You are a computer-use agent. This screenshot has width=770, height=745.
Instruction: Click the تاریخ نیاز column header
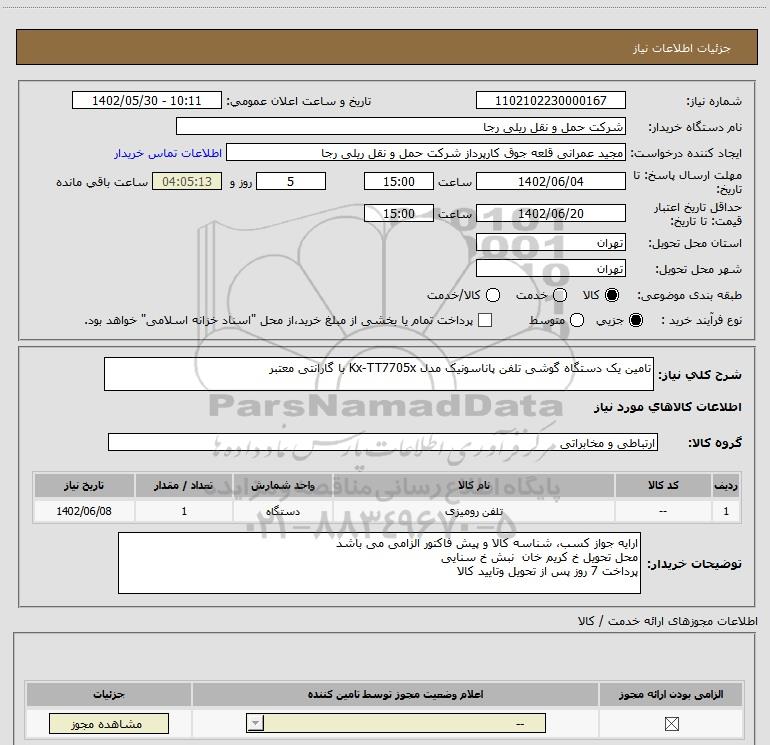click(84, 485)
